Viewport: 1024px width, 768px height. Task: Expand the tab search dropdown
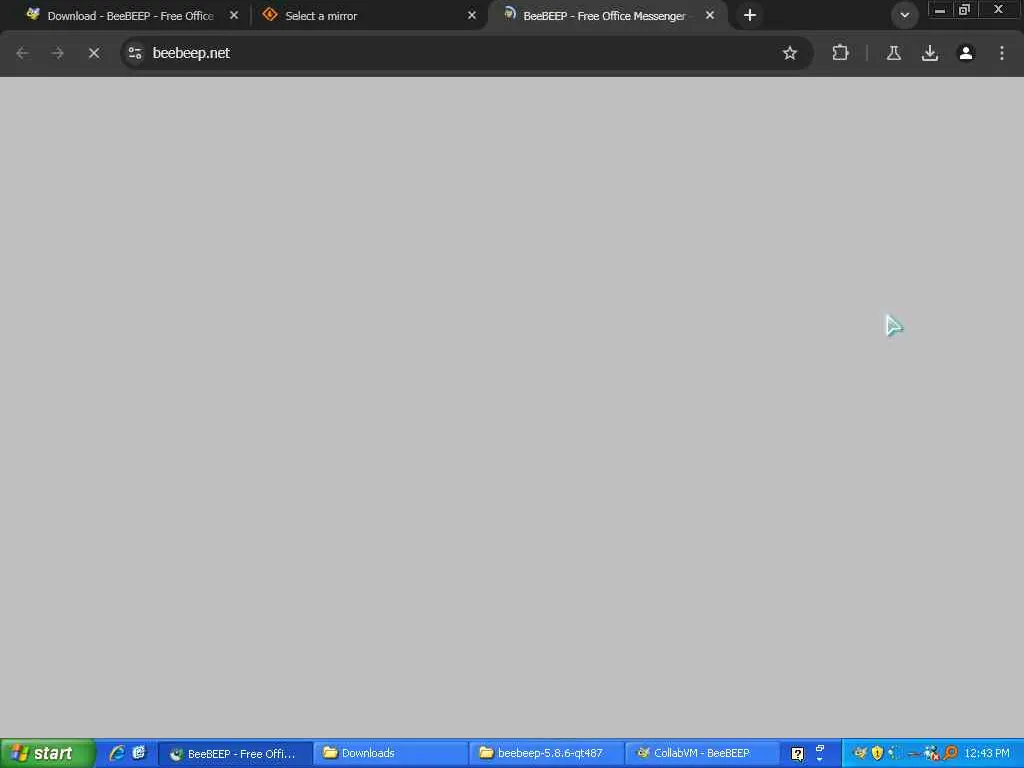(904, 15)
